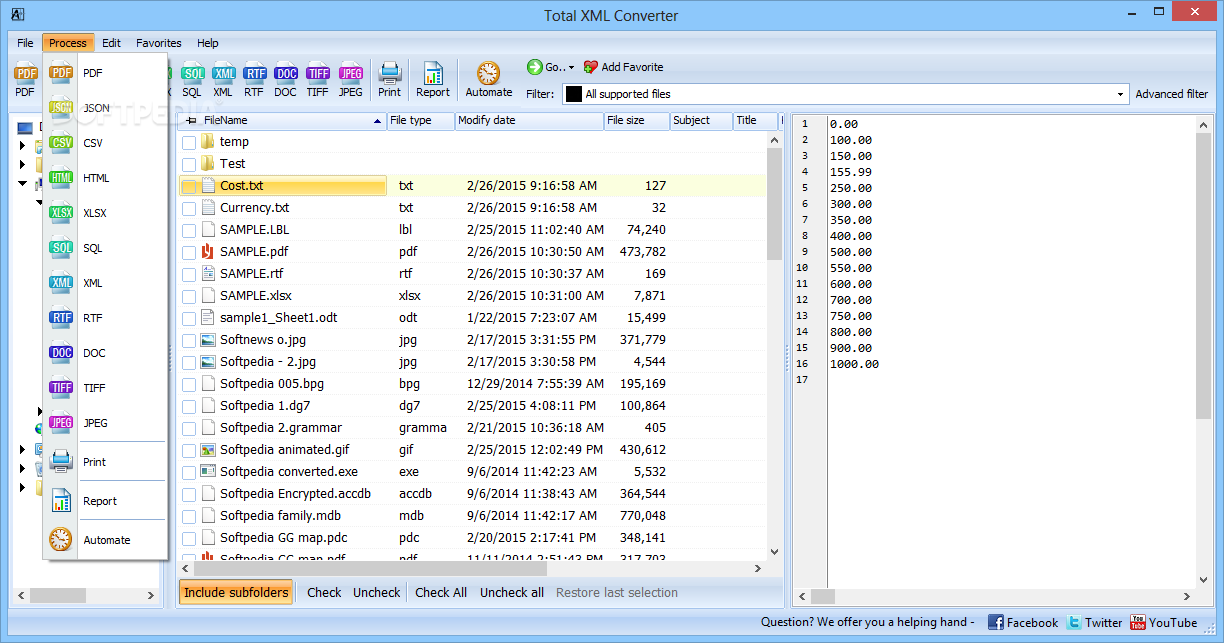Choose XML in the Process menu
The image size is (1224, 643).
point(104,283)
